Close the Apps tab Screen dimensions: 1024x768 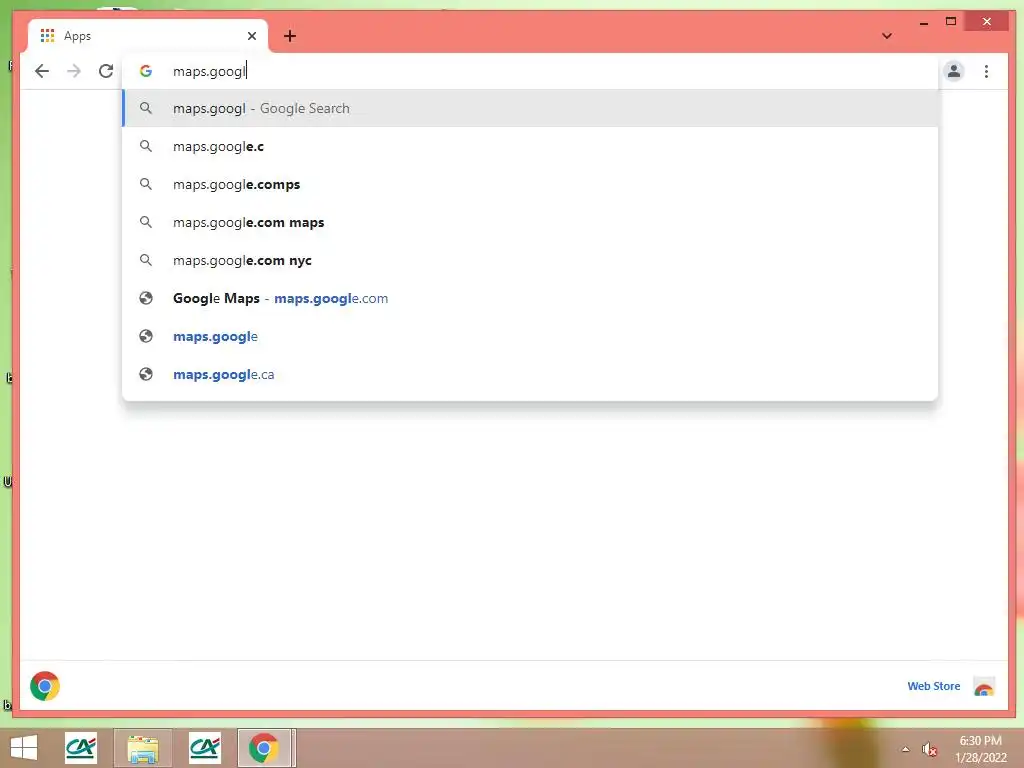click(x=251, y=36)
